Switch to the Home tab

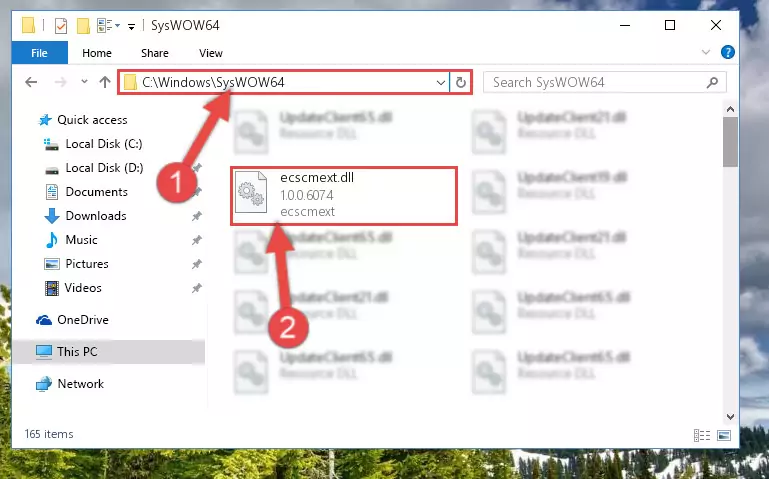(97, 53)
